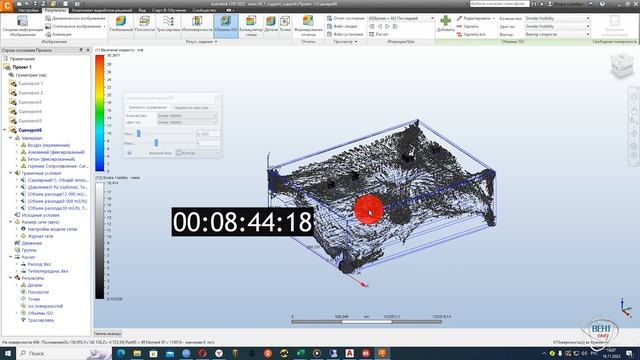Open the Отчет состояния status report
640x360 pixels.
345,18
